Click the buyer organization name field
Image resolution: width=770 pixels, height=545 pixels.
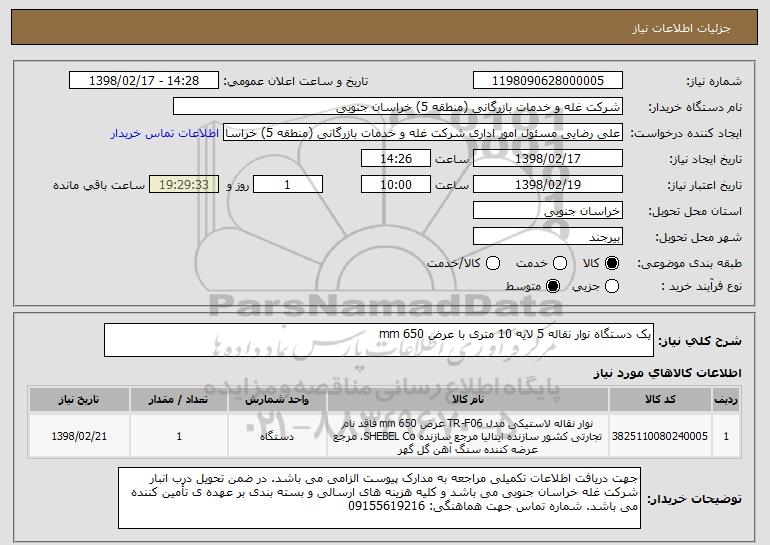(398, 107)
